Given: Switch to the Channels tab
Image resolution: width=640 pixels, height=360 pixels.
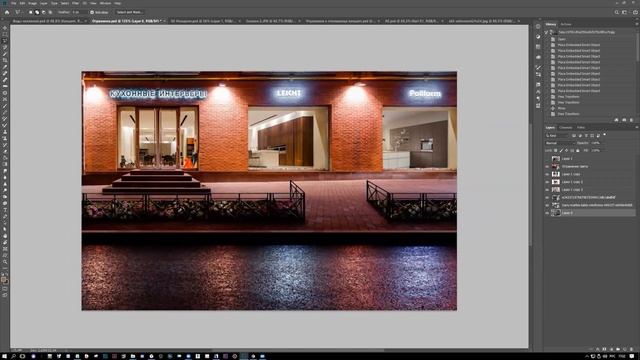Looking at the screenshot, I should pyautogui.click(x=566, y=128).
